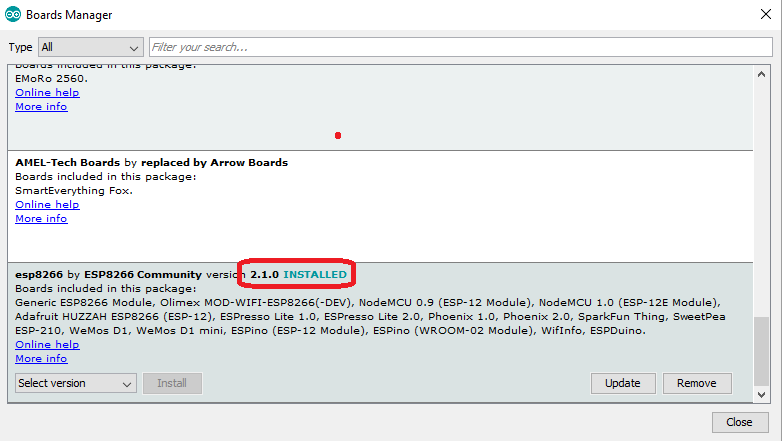Open More info link for esp8266 package
The width and height of the screenshot is (783, 441).
click(41, 359)
